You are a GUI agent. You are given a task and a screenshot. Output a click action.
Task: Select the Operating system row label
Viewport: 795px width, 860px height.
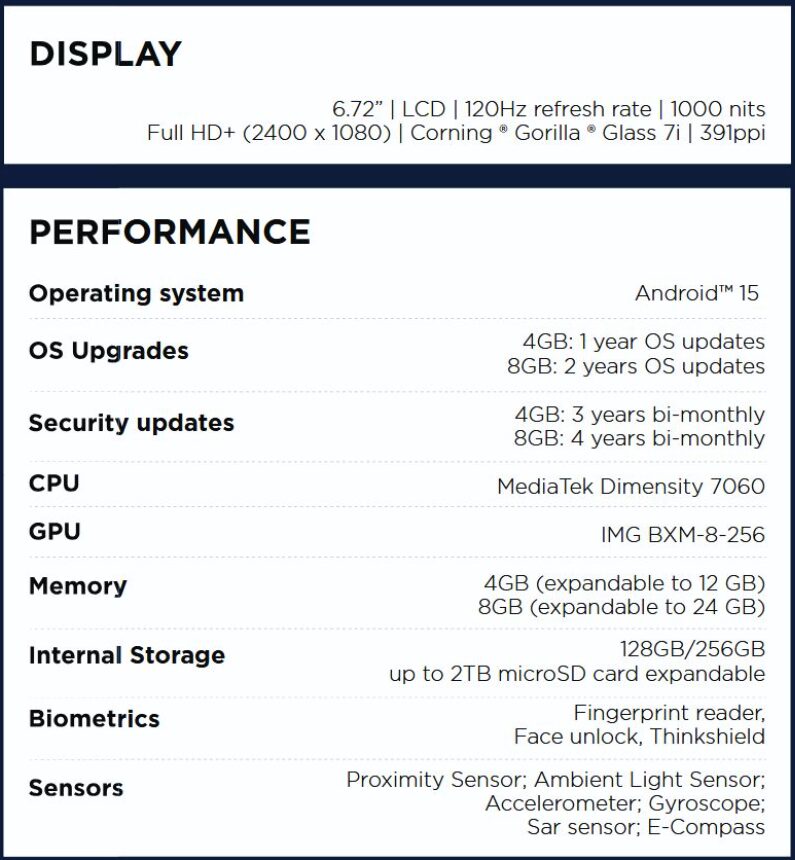point(137,294)
